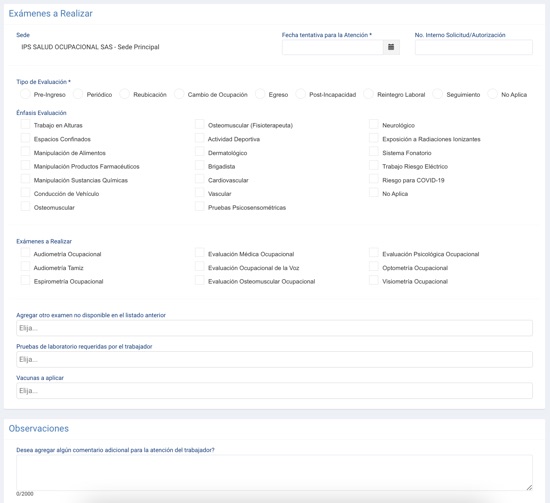Choose Cambio de Ocupación radio option
The height and width of the screenshot is (503, 550).
point(179,94)
